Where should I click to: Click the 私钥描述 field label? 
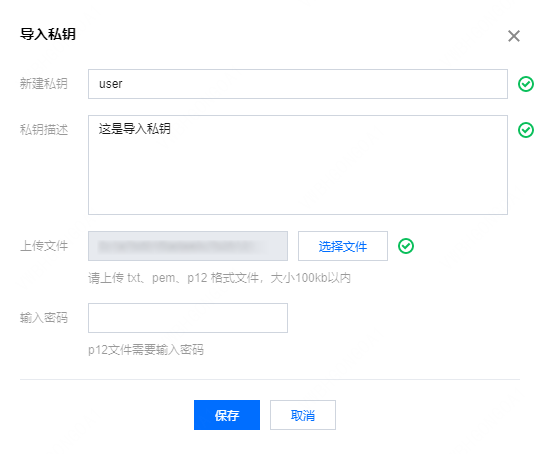point(44,130)
